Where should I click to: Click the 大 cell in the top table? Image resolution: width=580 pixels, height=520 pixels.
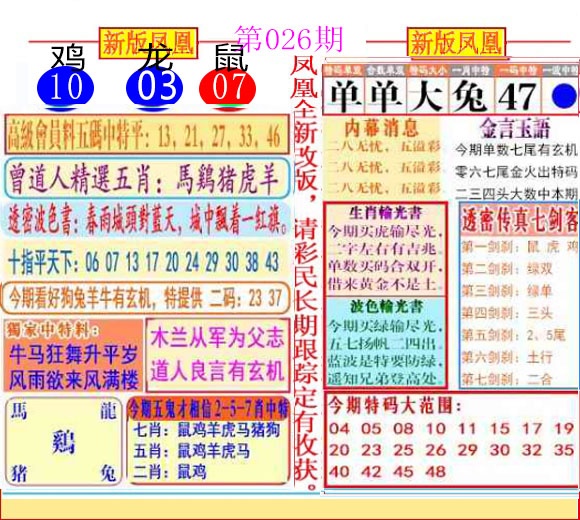point(428,96)
